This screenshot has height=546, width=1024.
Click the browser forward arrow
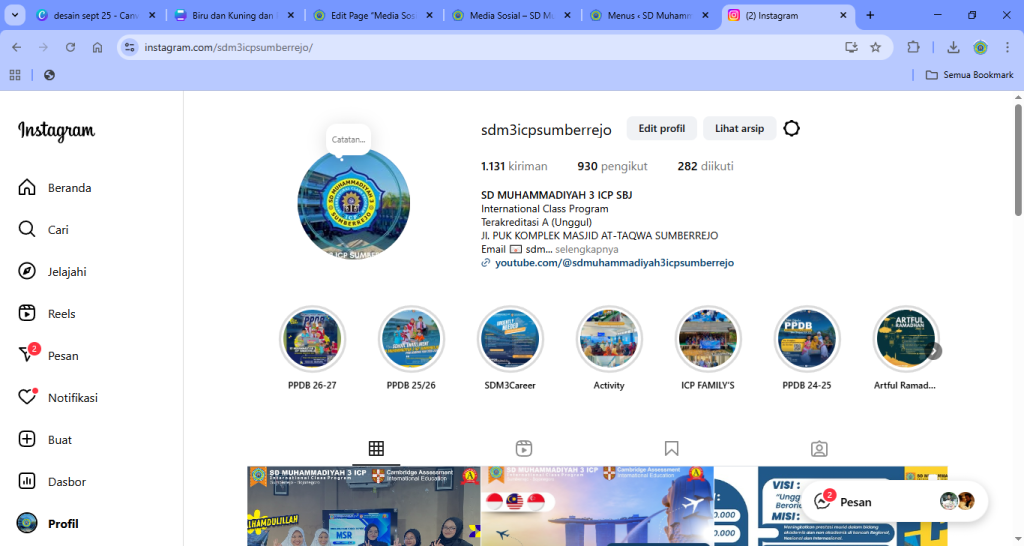click(43, 47)
